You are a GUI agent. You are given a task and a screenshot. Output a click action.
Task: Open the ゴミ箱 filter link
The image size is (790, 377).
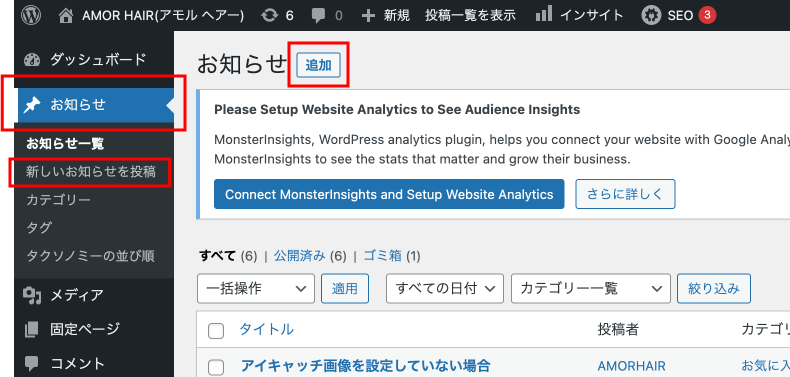point(382,257)
